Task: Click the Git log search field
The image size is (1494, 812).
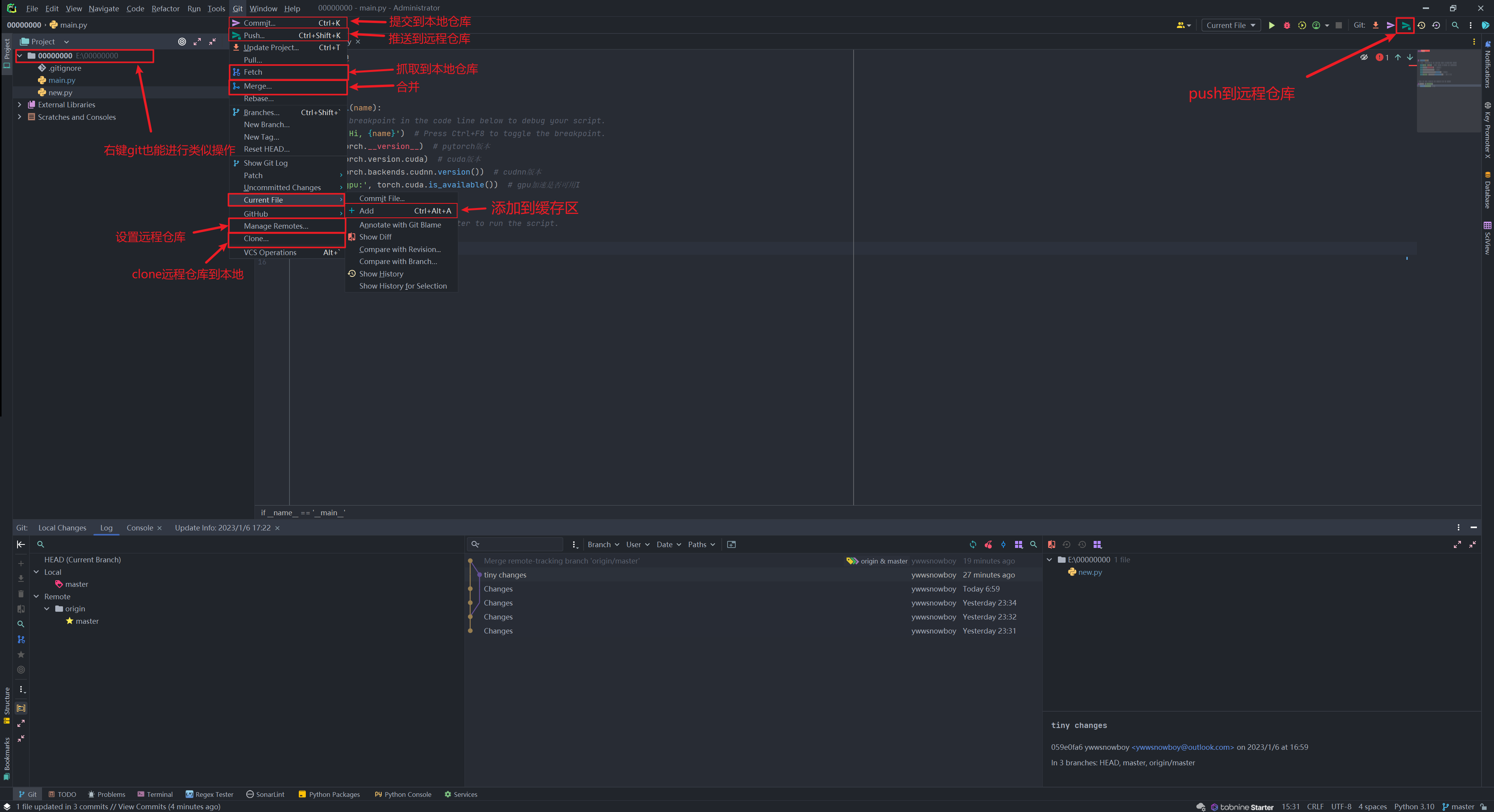Action: [516, 544]
